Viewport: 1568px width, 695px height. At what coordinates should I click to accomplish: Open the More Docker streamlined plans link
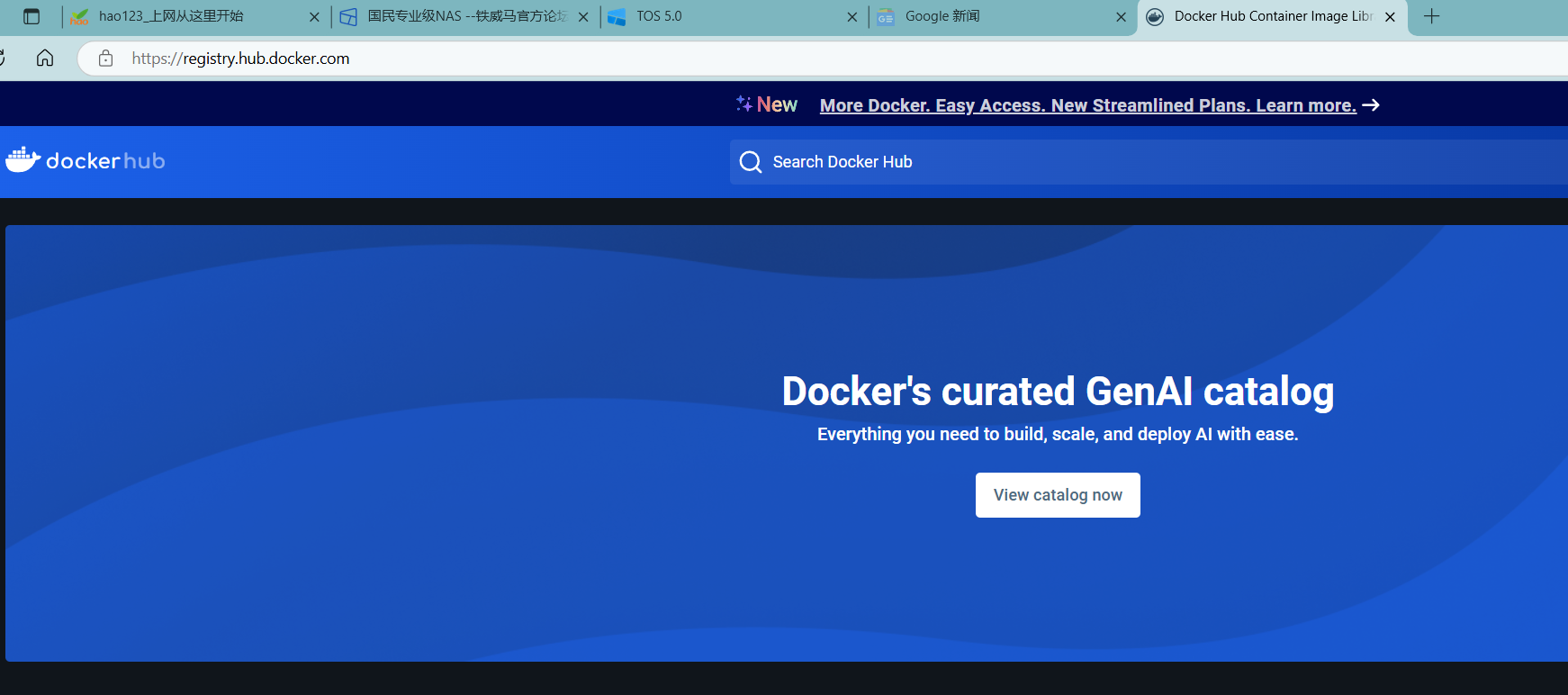pyautogui.click(x=1087, y=105)
